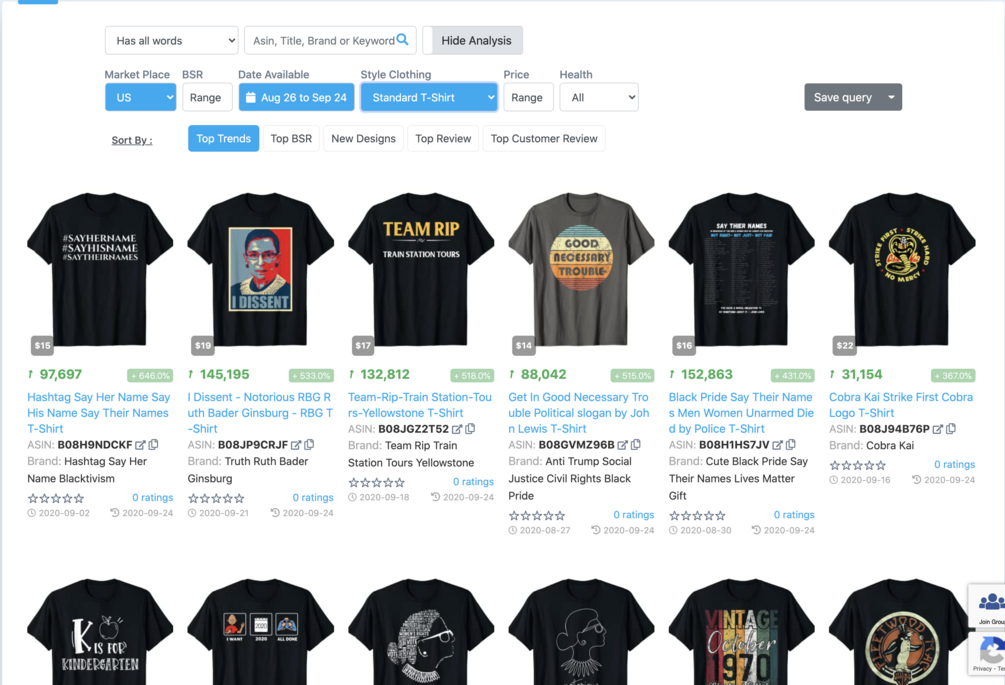Copy ASIN B08J94B76P using copy icon
The width and height of the screenshot is (1005, 685).
(x=951, y=428)
